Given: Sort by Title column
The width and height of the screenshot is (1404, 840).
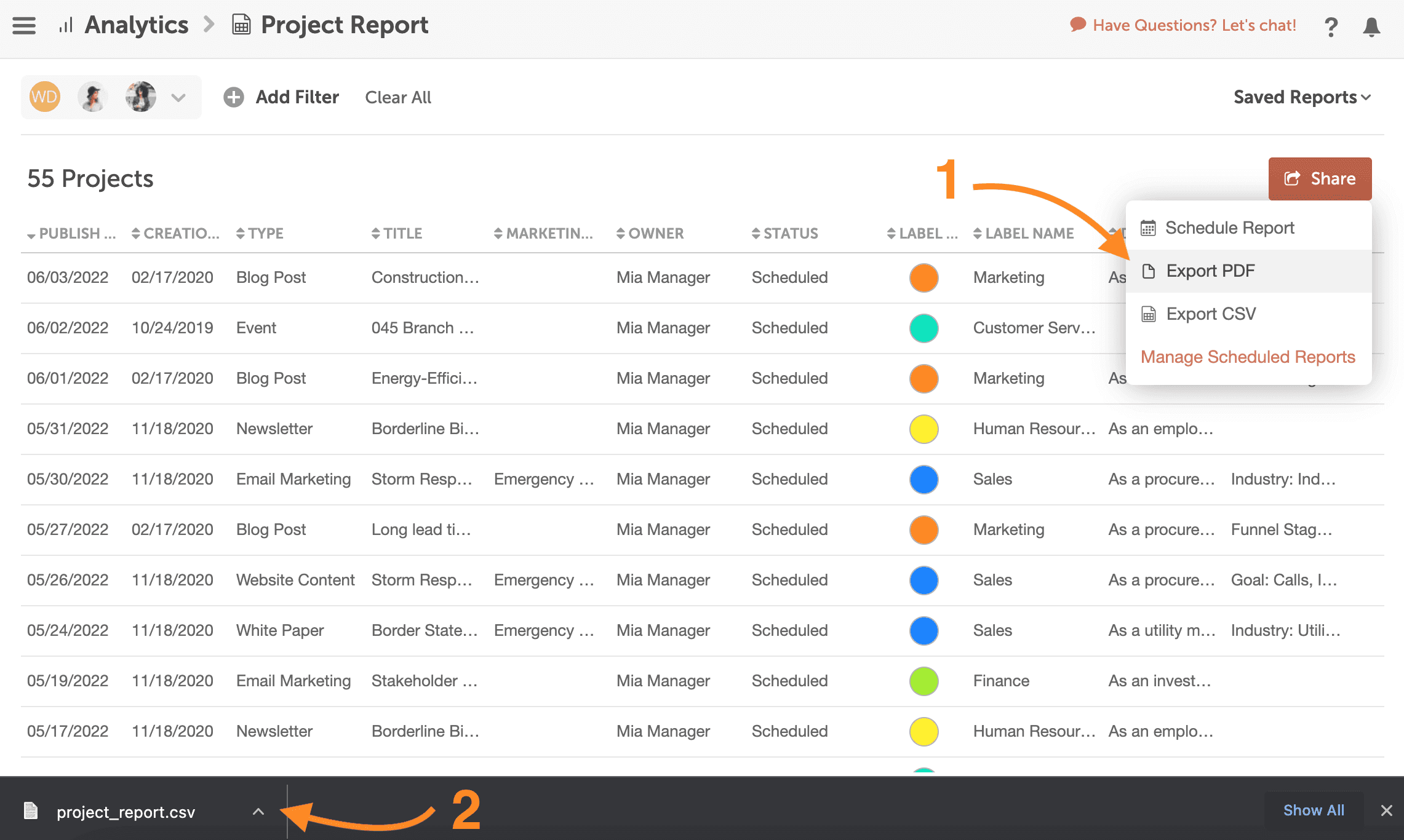Looking at the screenshot, I should (397, 234).
